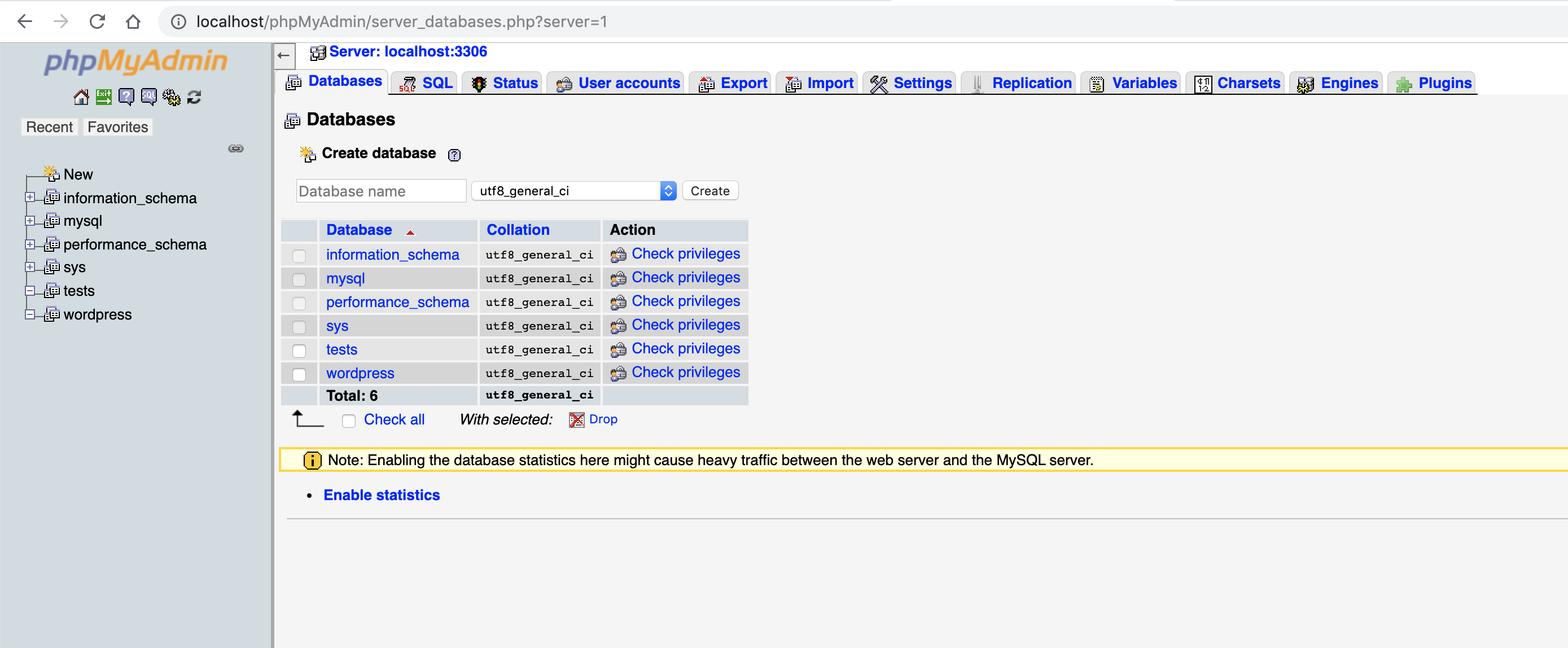The height and width of the screenshot is (648, 1568).
Task: Click Enable statistics link
Action: (x=381, y=495)
